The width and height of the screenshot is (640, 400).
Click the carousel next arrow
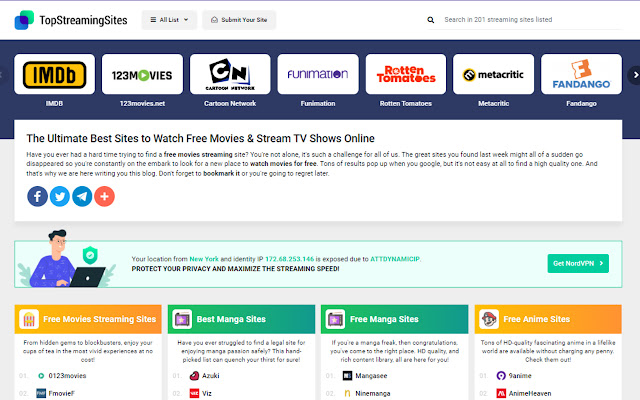tap(635, 75)
